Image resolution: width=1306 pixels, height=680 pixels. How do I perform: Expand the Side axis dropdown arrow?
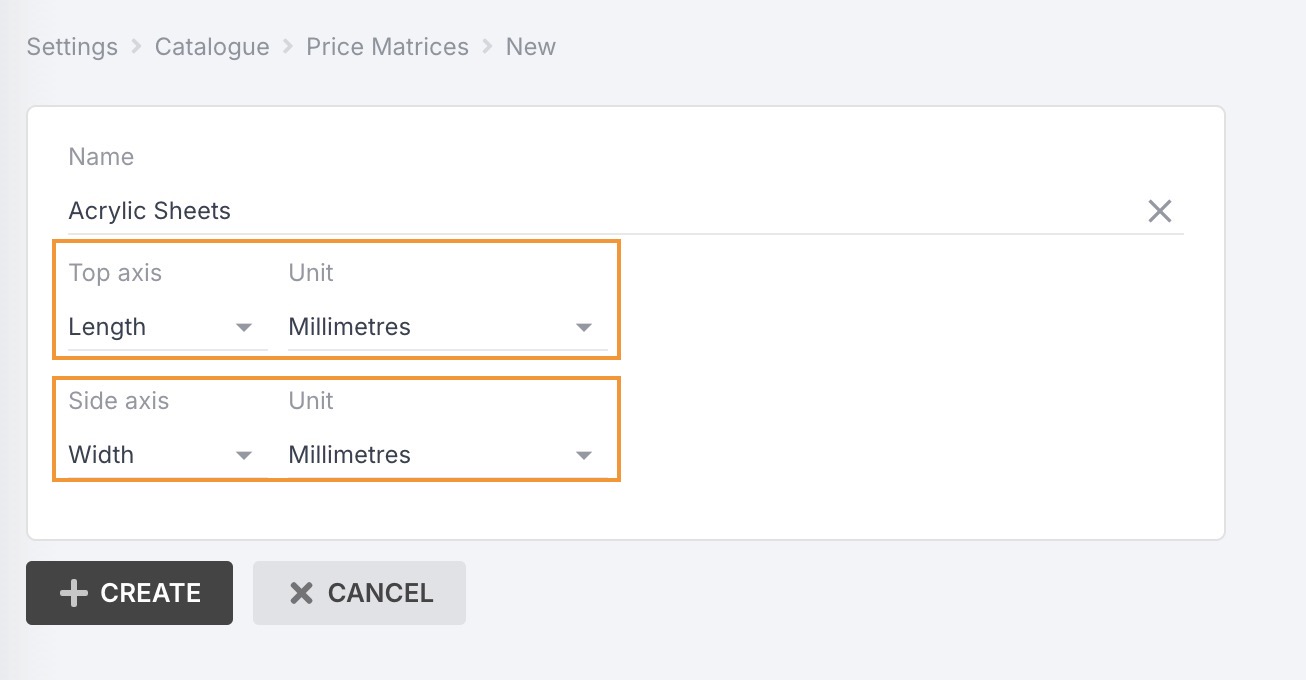(x=243, y=455)
